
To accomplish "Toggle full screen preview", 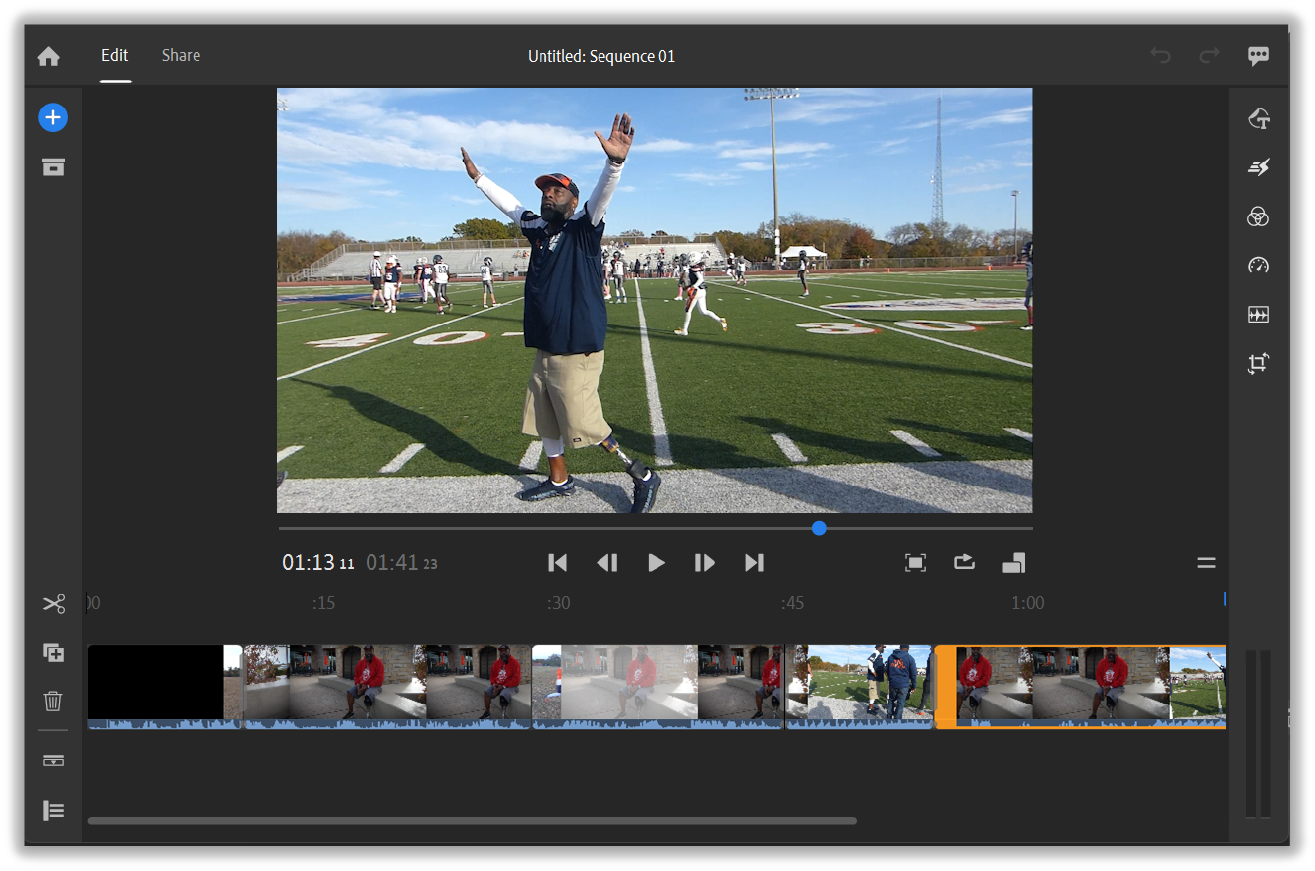I will [x=915, y=563].
